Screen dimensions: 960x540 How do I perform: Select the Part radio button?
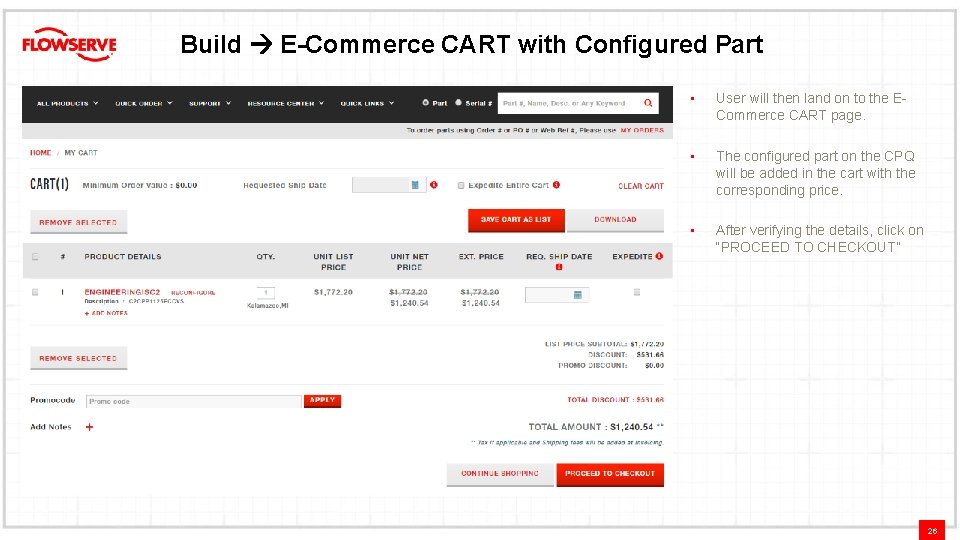(426, 103)
